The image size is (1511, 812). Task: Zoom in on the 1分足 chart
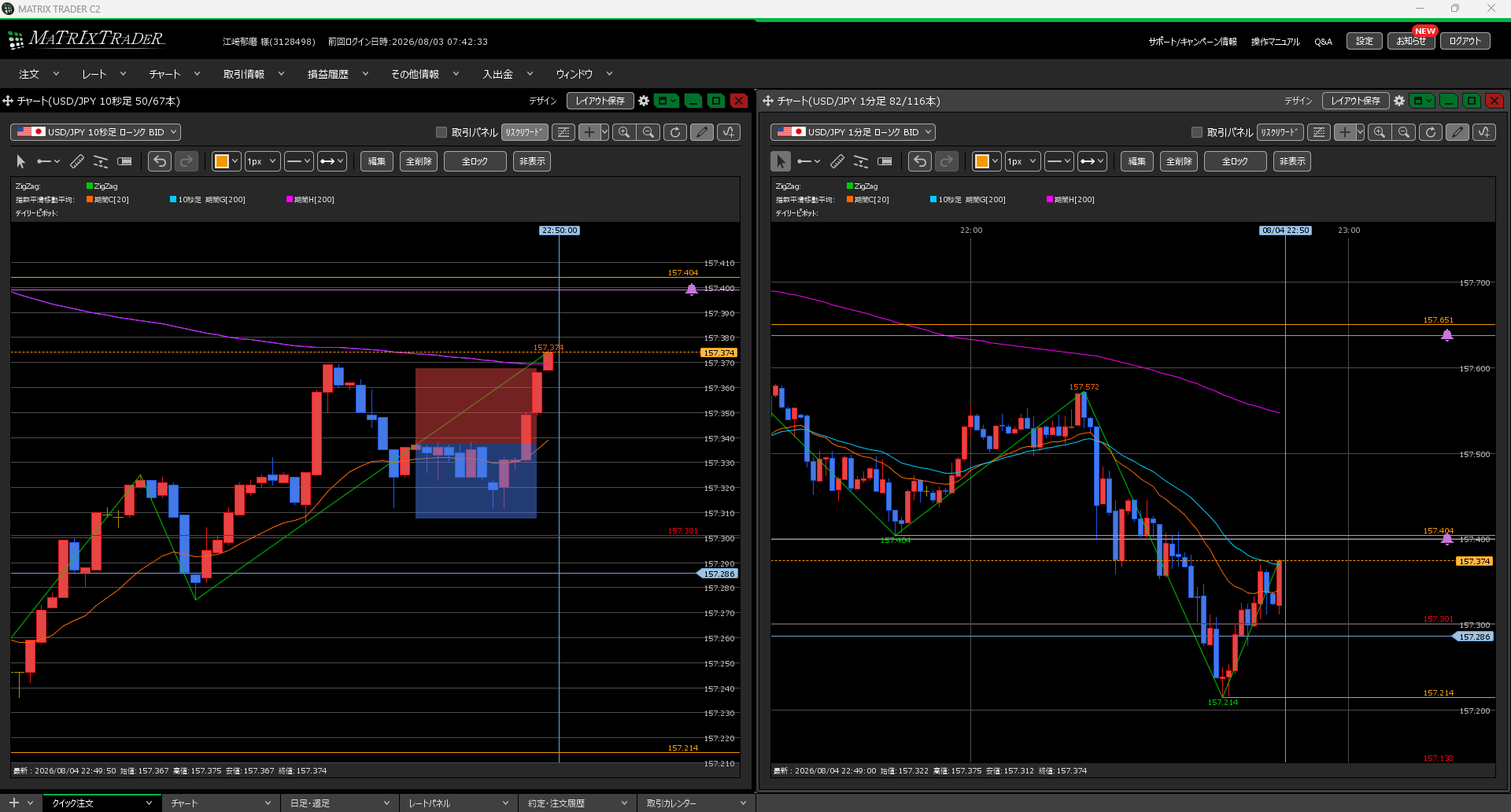click(1380, 132)
